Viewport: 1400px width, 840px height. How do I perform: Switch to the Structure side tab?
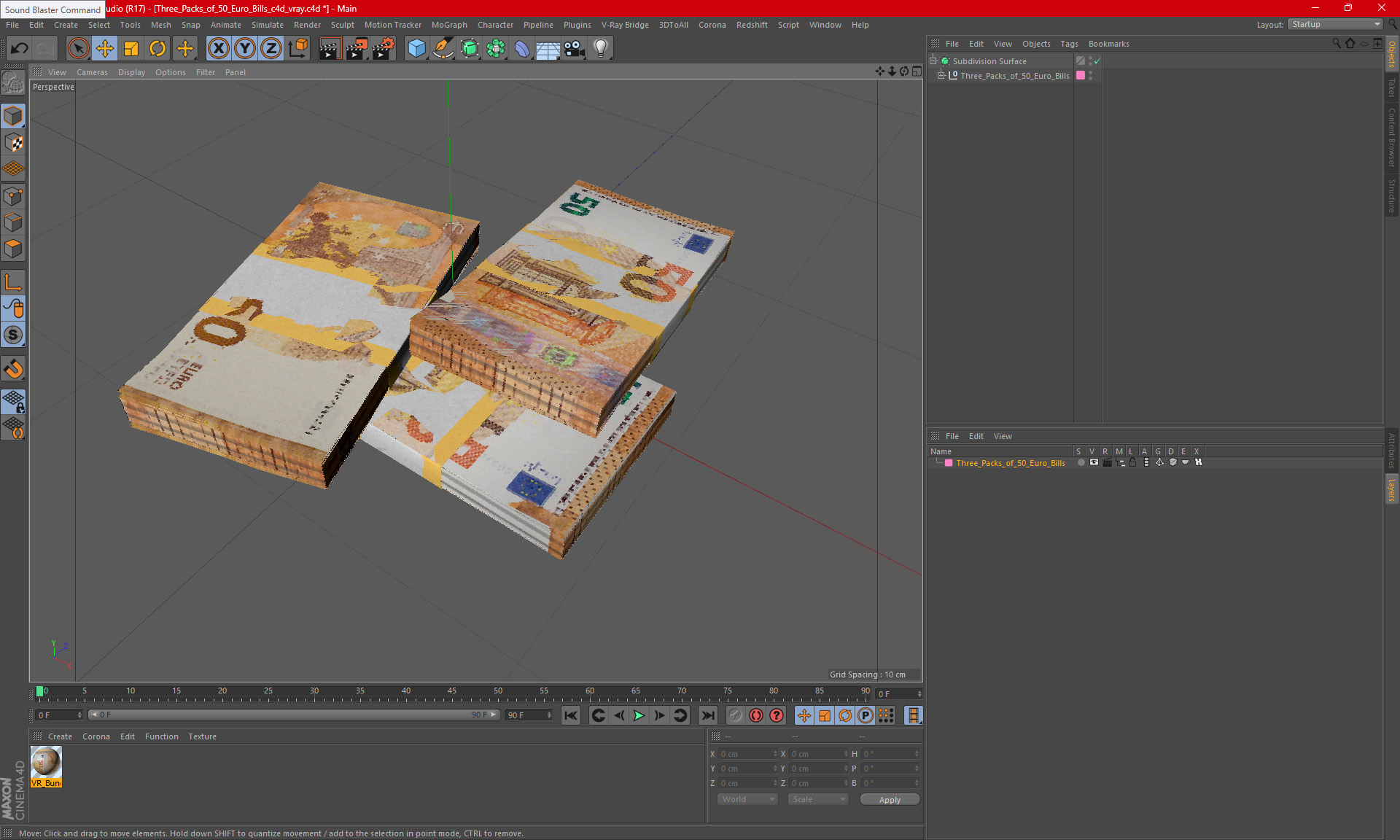1391,195
